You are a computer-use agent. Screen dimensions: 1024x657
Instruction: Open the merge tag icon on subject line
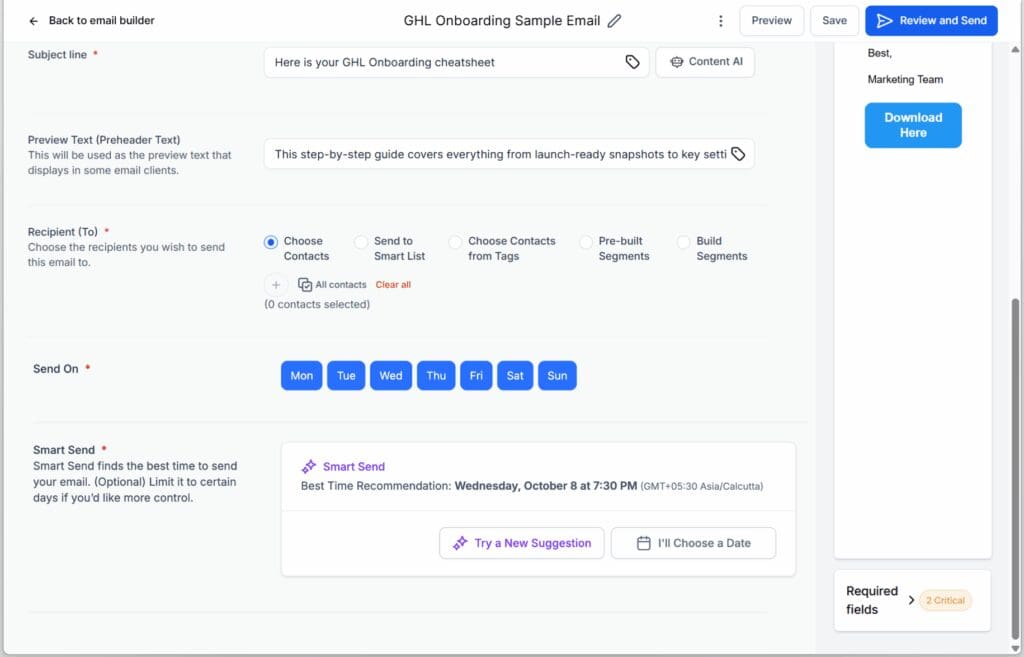click(632, 61)
